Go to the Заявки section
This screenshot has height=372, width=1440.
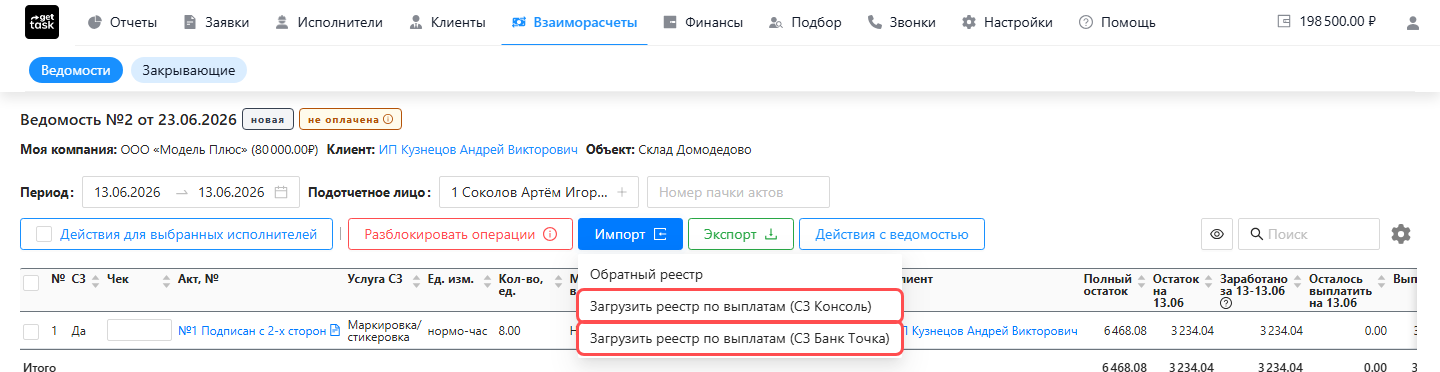click(216, 22)
